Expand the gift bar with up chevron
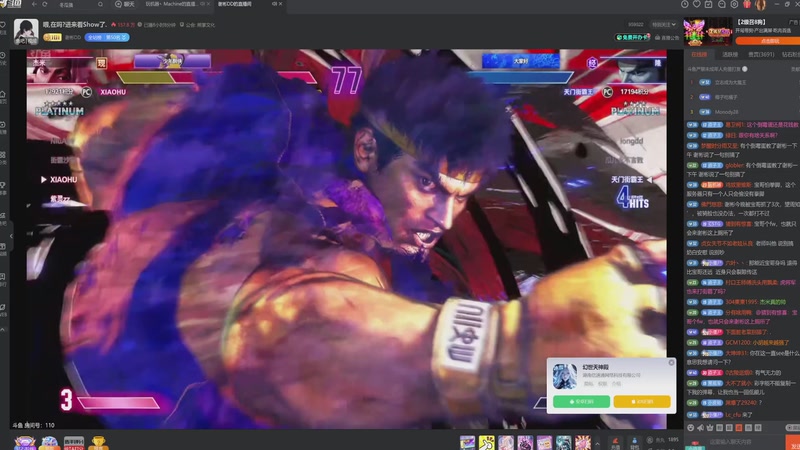Screen dimensions: 800x450 coord(597,443)
